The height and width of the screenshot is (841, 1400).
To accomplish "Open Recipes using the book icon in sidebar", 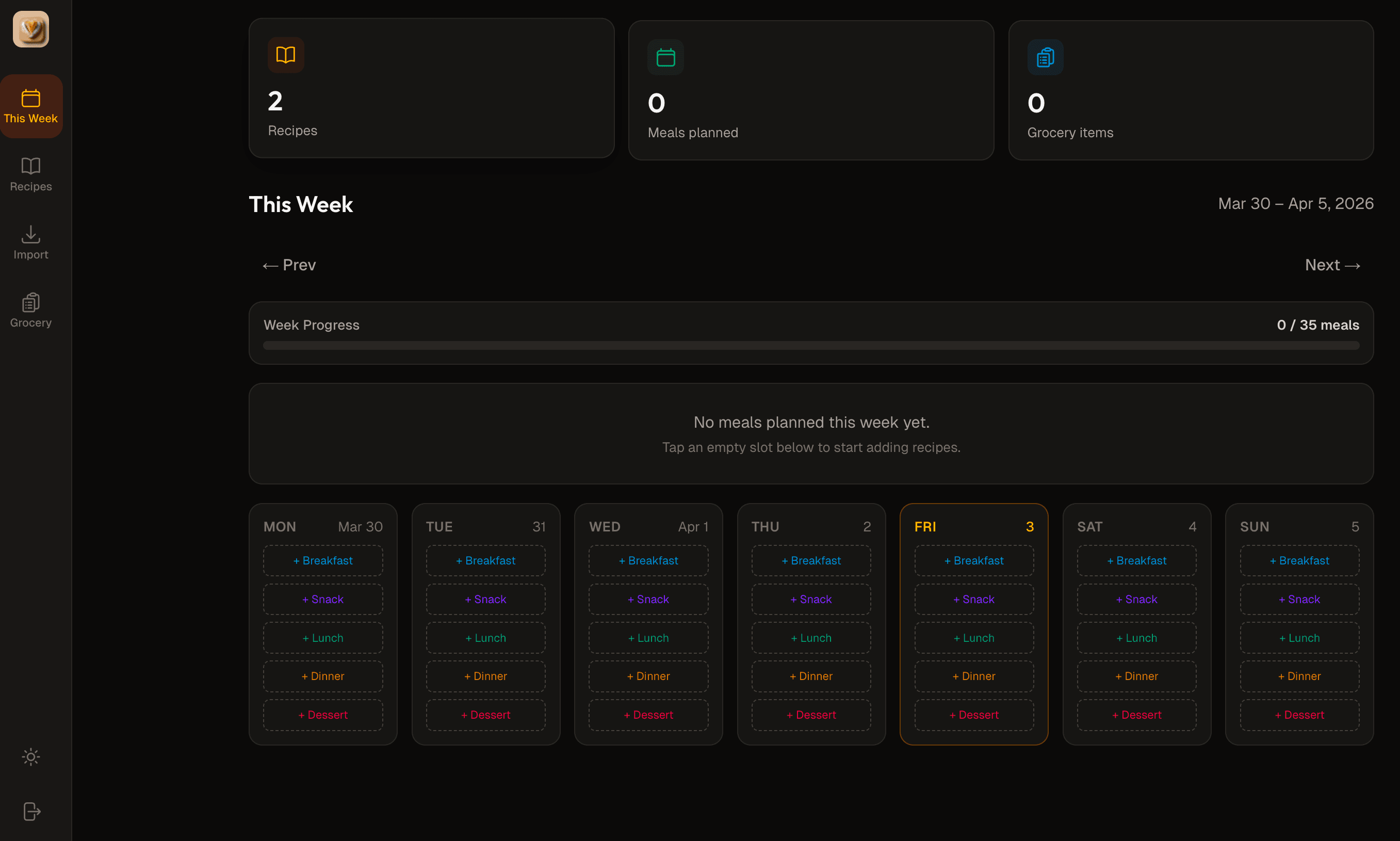I will [x=30, y=173].
